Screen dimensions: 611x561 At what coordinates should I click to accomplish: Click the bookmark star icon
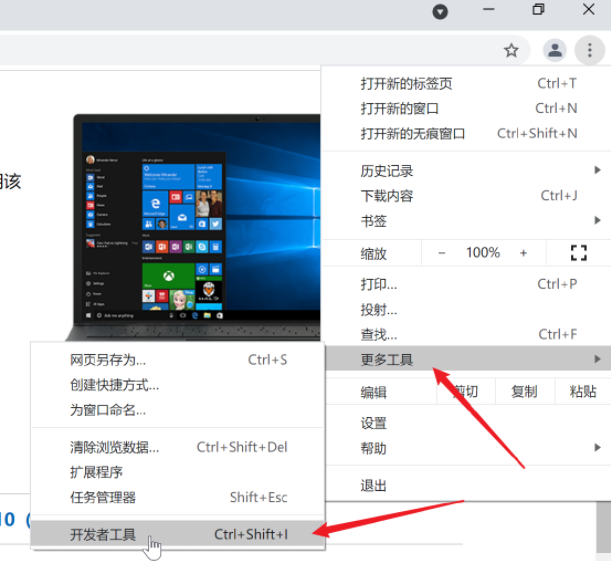pyautogui.click(x=511, y=49)
